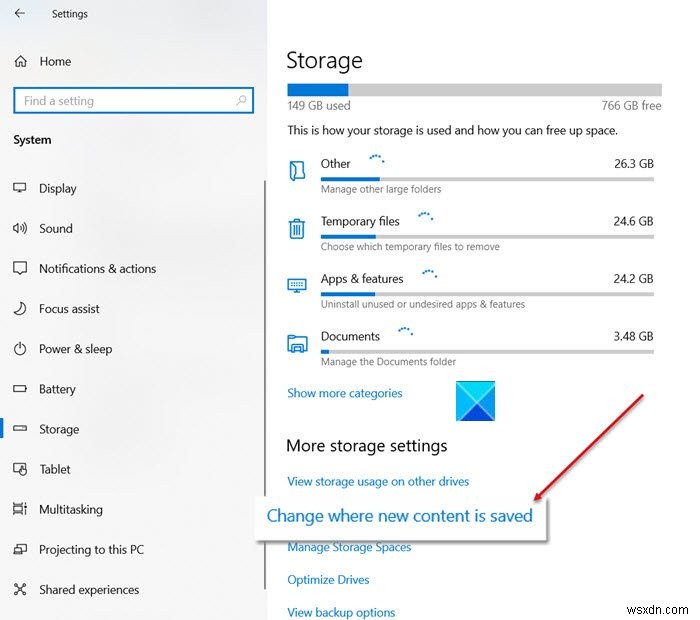The height and width of the screenshot is (620, 700).
Task: Click the Apps & features keyboard icon
Action: tap(296, 285)
